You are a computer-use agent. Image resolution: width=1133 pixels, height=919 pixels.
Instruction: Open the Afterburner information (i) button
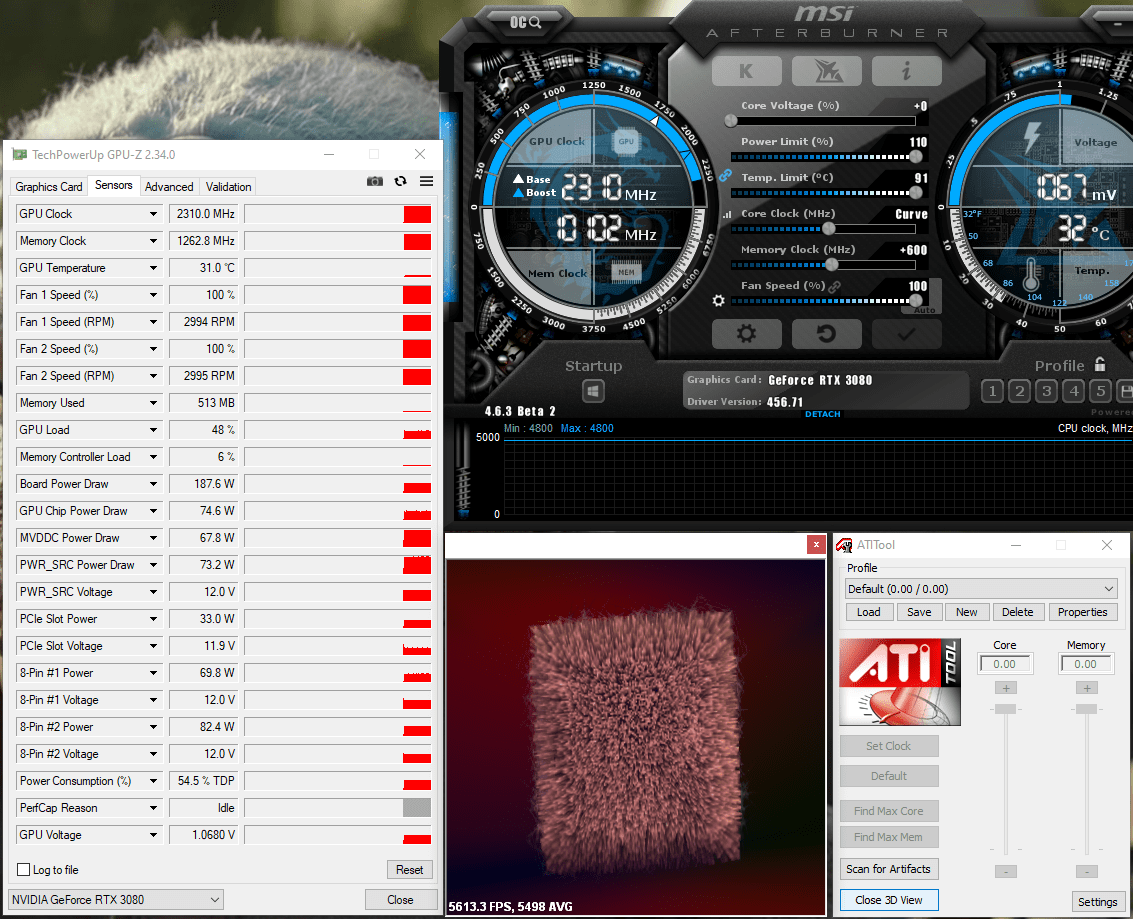pyautogui.click(x=906, y=72)
